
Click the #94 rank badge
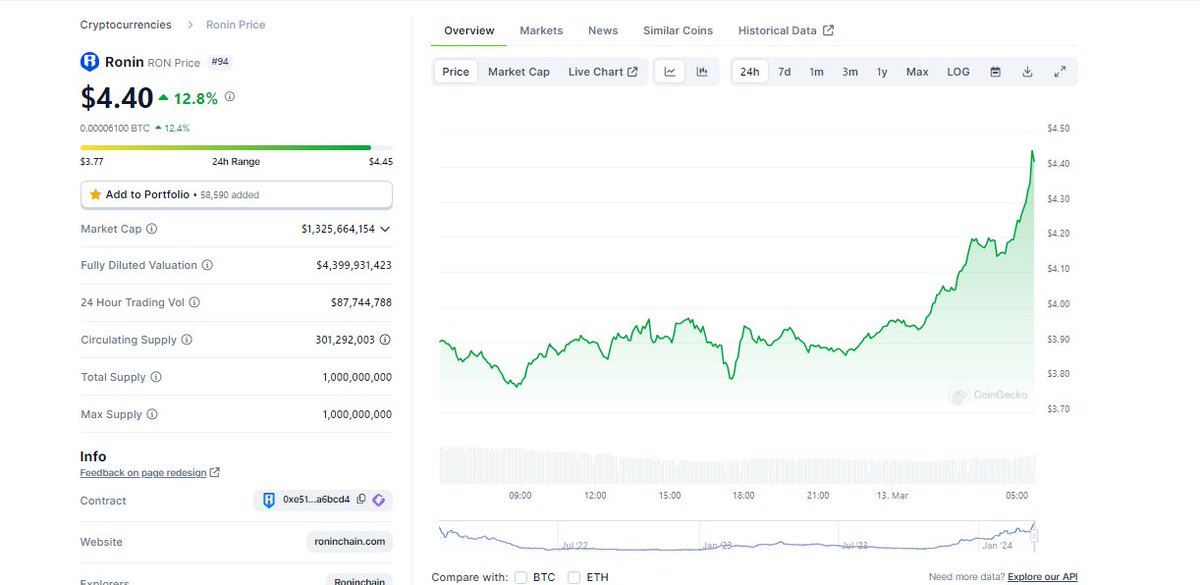(219, 62)
